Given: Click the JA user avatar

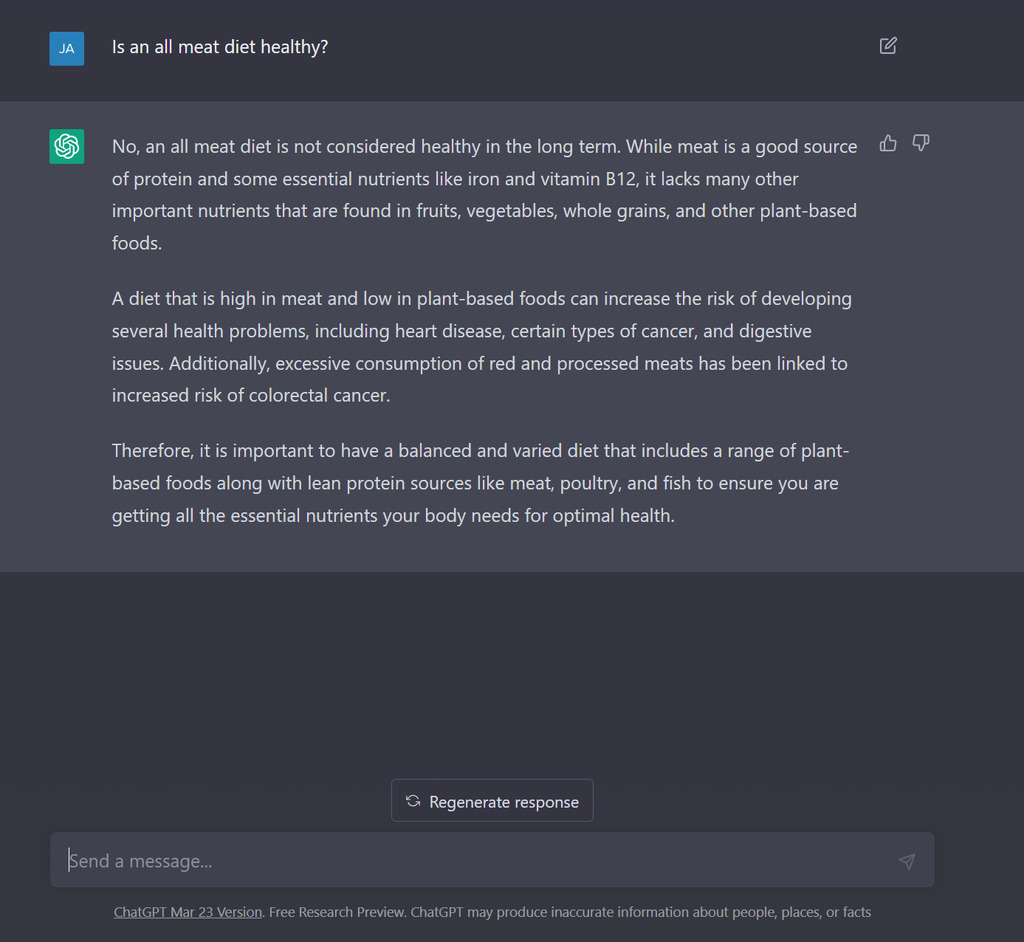Looking at the screenshot, I should tap(67, 48).
